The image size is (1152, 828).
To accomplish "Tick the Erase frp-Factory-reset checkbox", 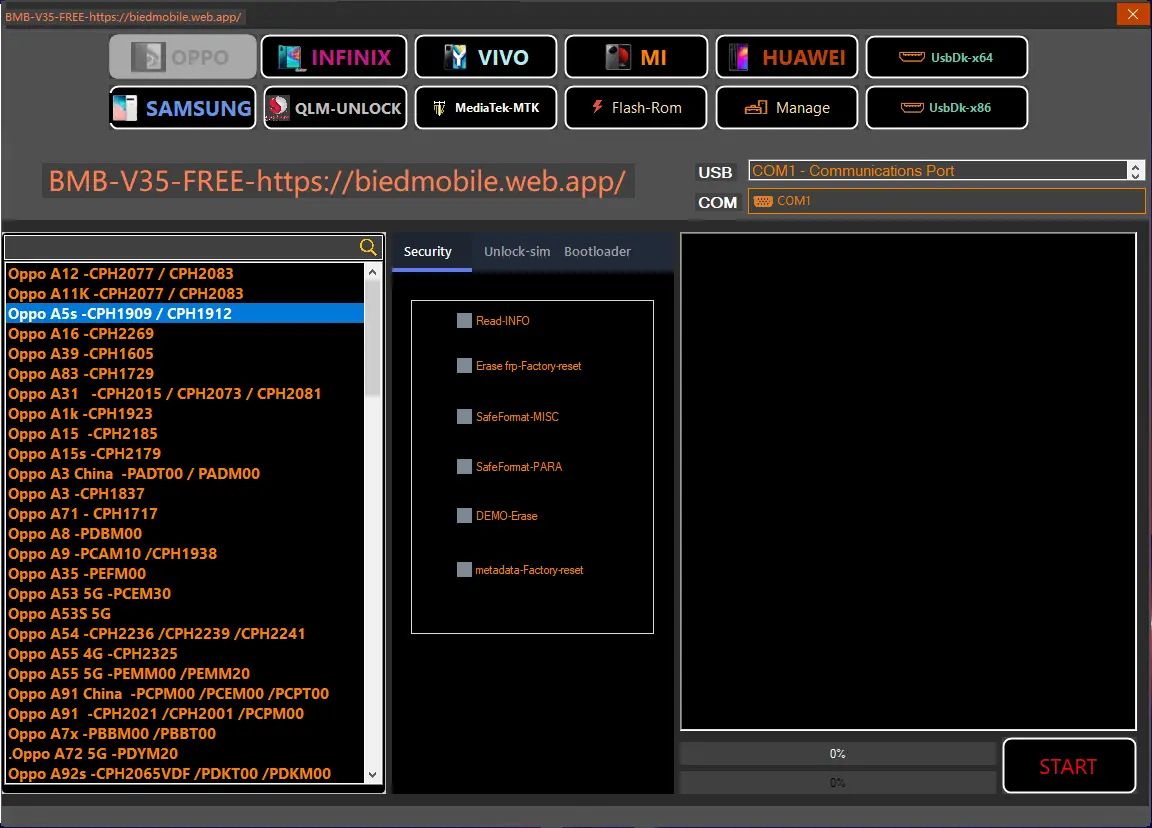I will pos(464,366).
